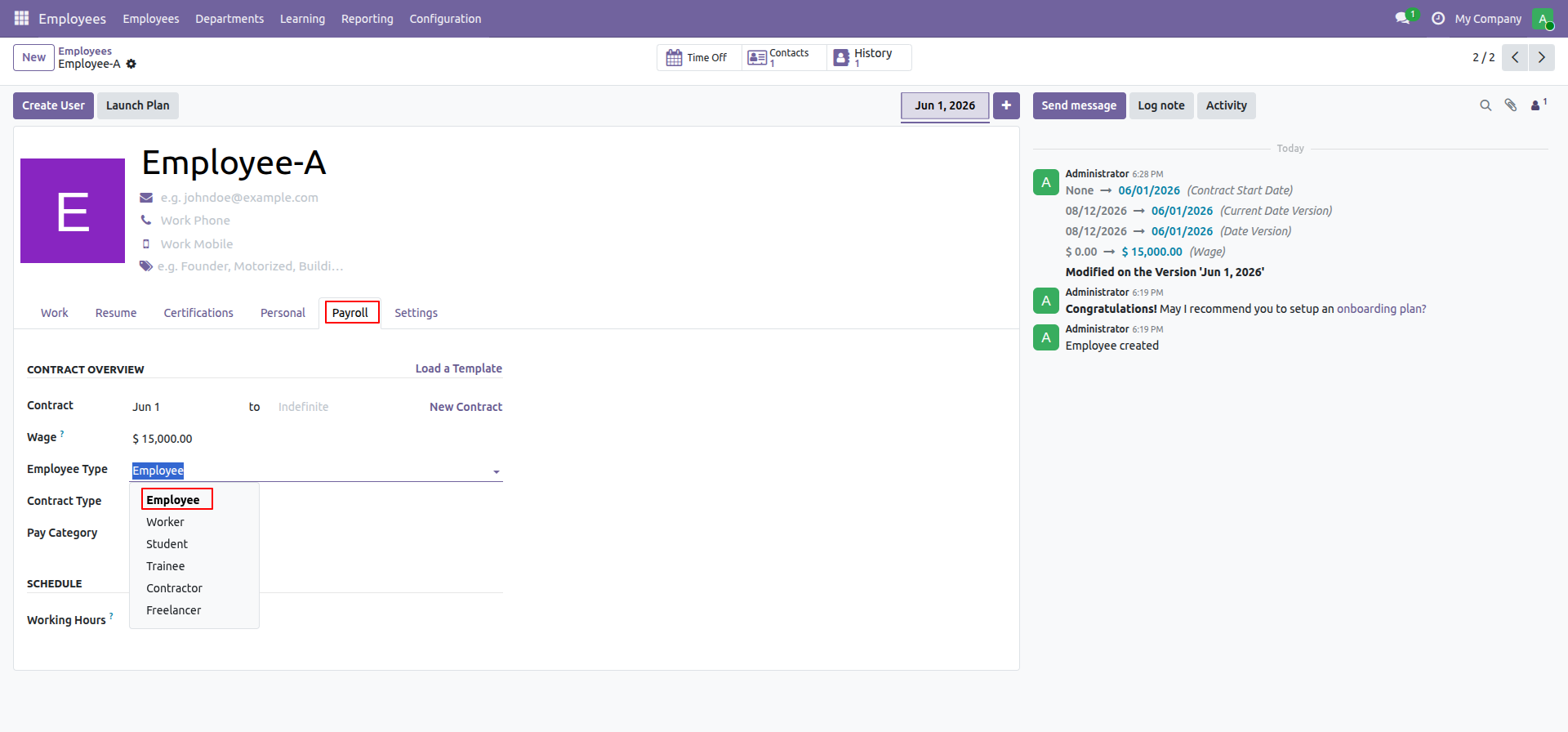Click the Log note button

[1161, 105]
